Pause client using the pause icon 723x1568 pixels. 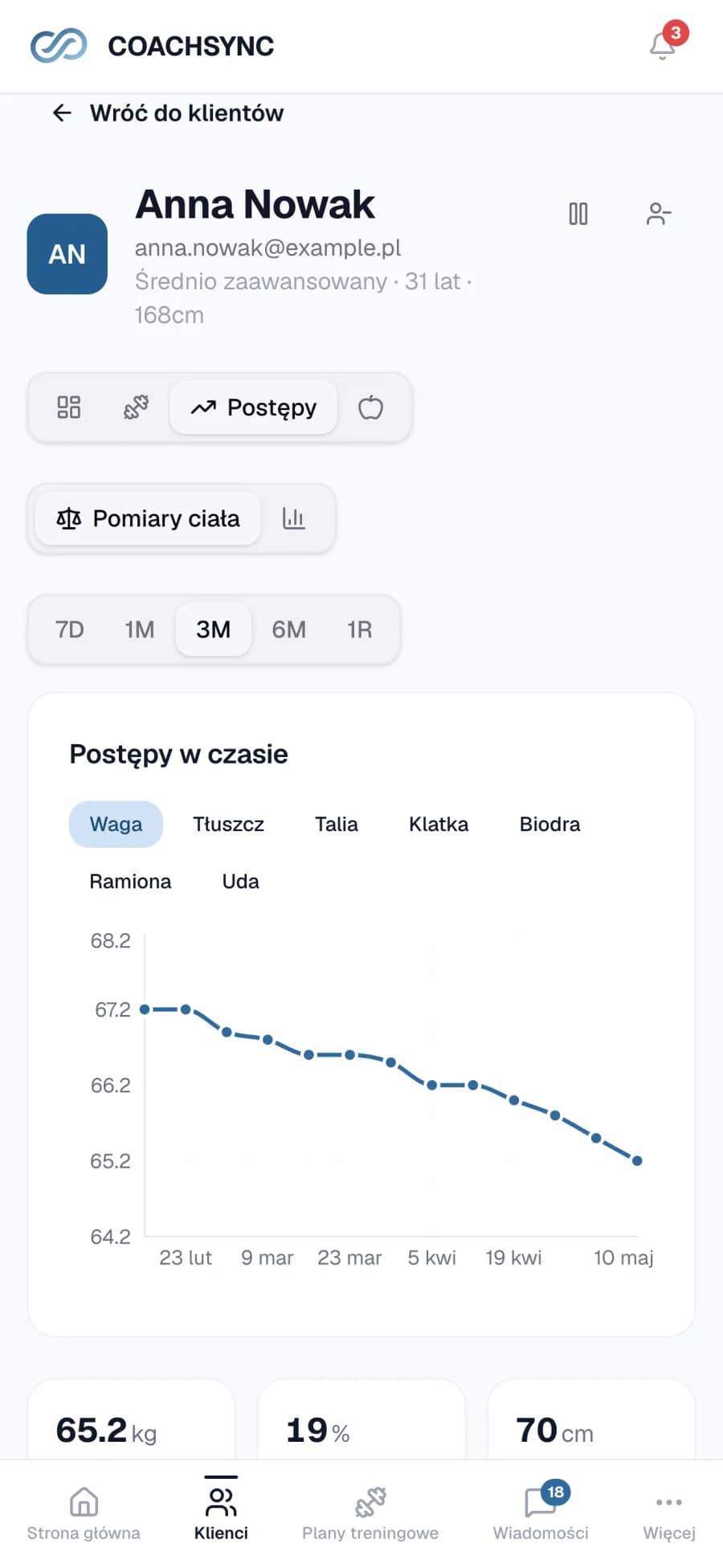(578, 214)
